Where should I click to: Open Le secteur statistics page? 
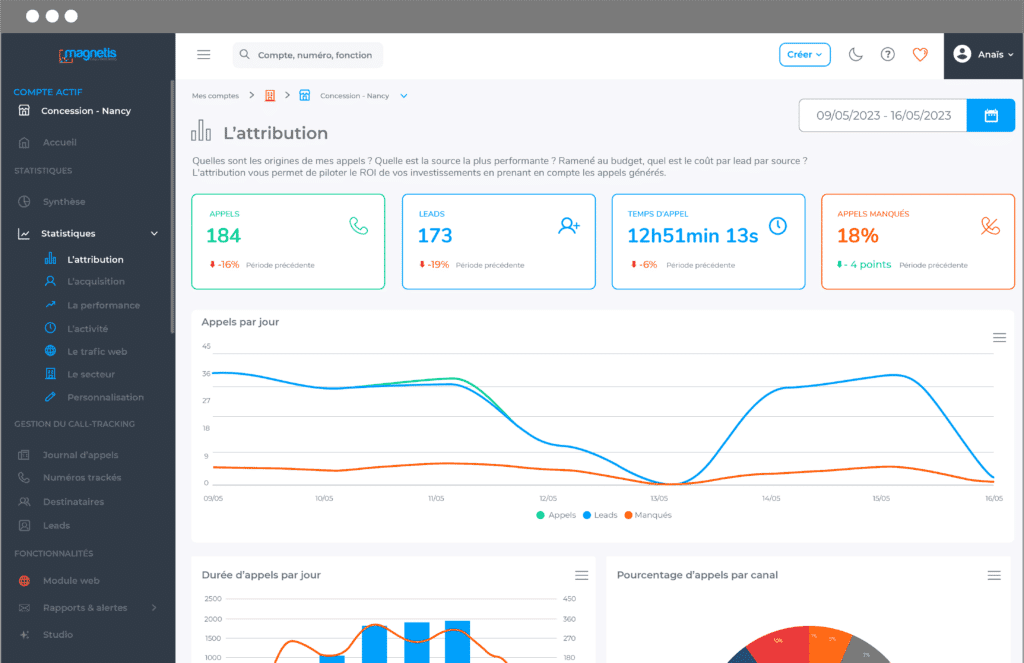91,374
